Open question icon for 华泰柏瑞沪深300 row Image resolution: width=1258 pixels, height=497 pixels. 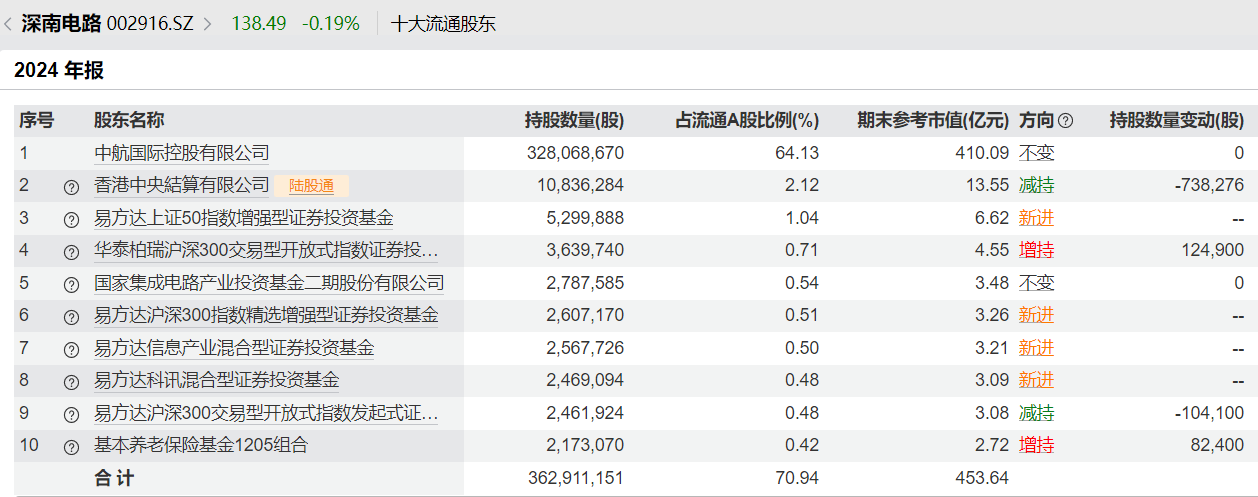click(x=71, y=252)
